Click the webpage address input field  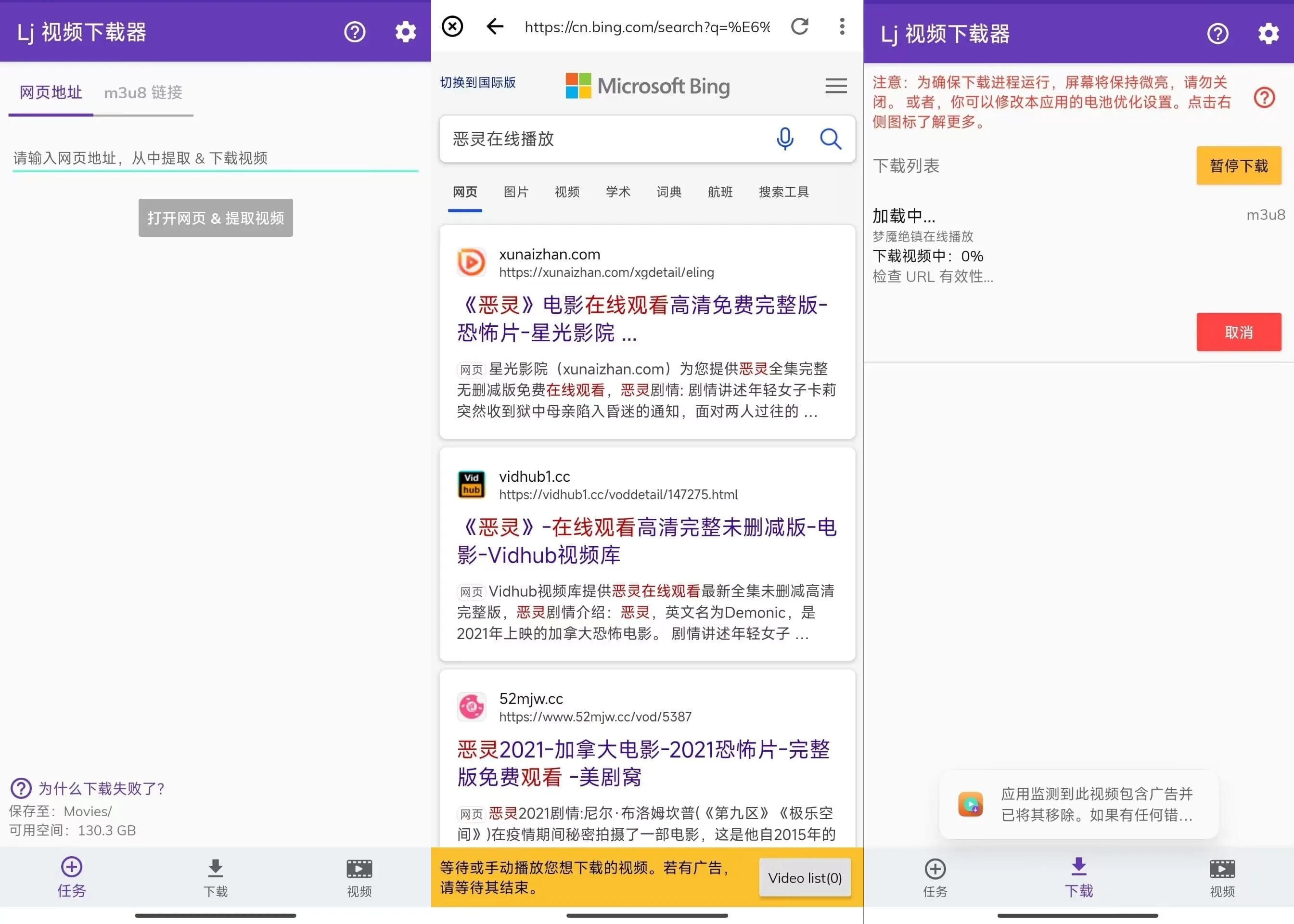[x=215, y=158]
